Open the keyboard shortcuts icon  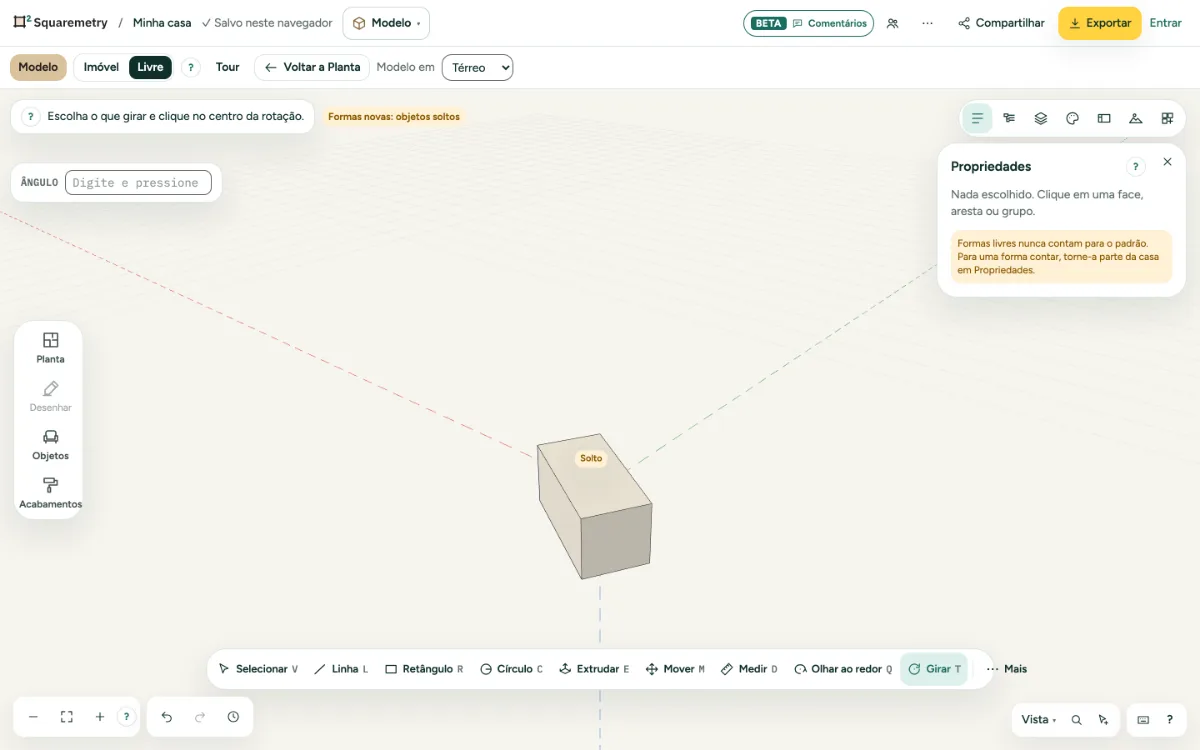1143,720
